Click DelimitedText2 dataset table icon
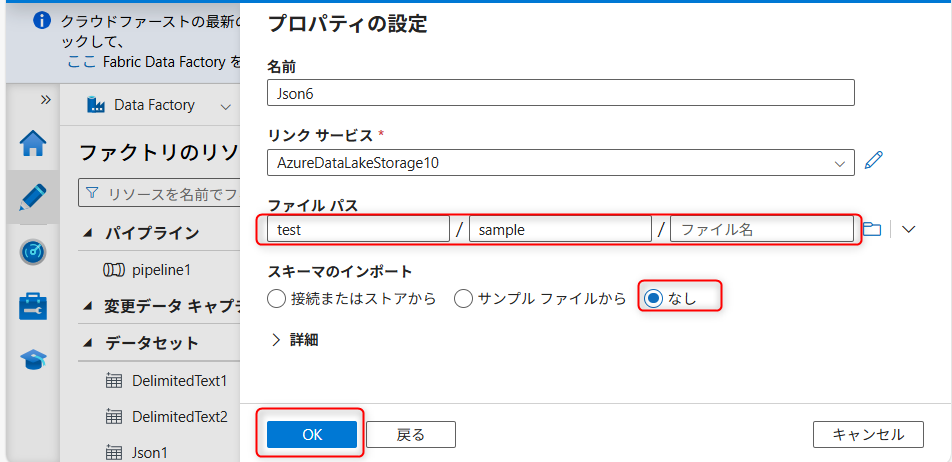This screenshot has width=952, height=462. click(114, 416)
